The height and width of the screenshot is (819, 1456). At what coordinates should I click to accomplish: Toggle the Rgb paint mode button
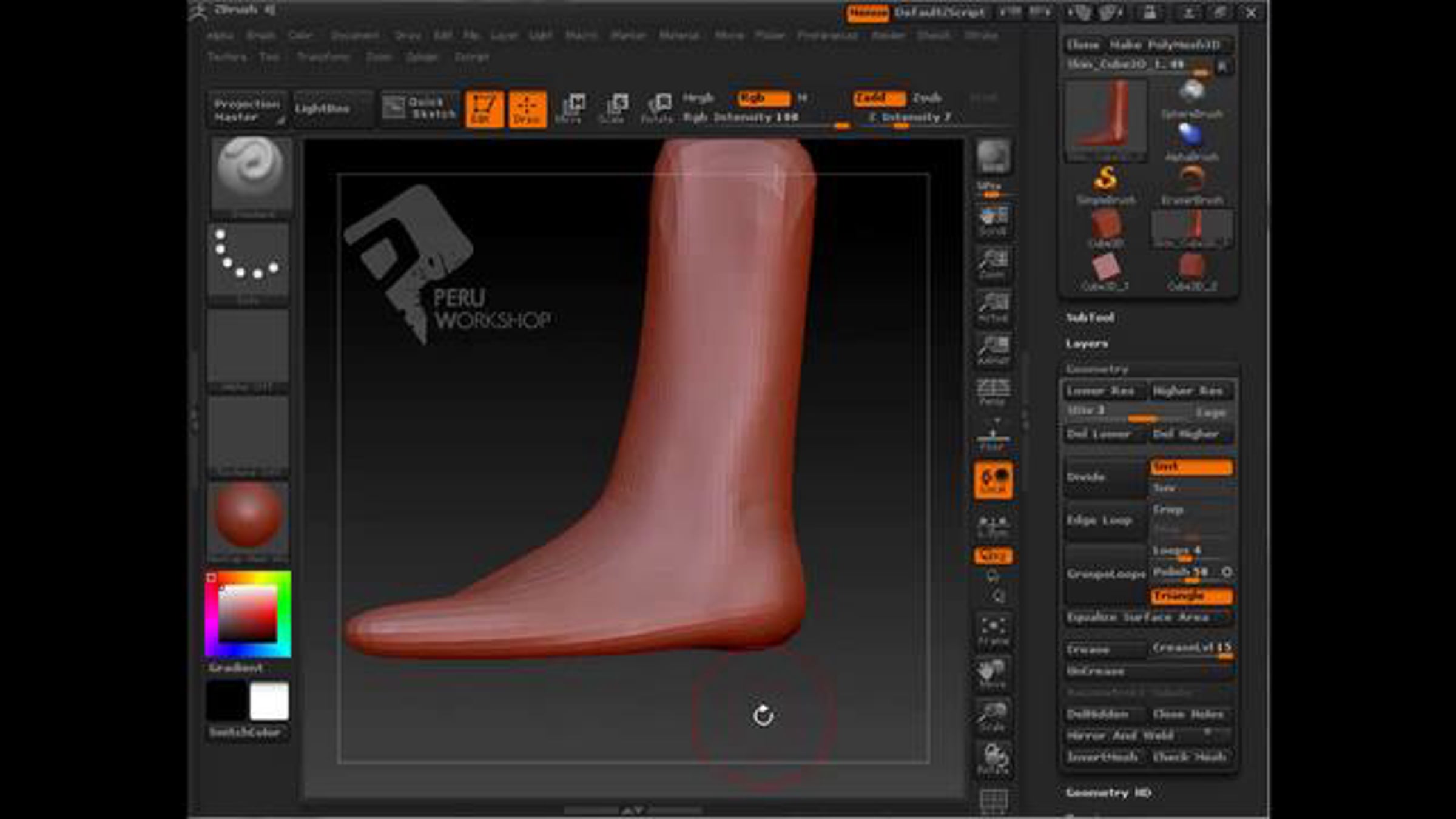coord(763,98)
